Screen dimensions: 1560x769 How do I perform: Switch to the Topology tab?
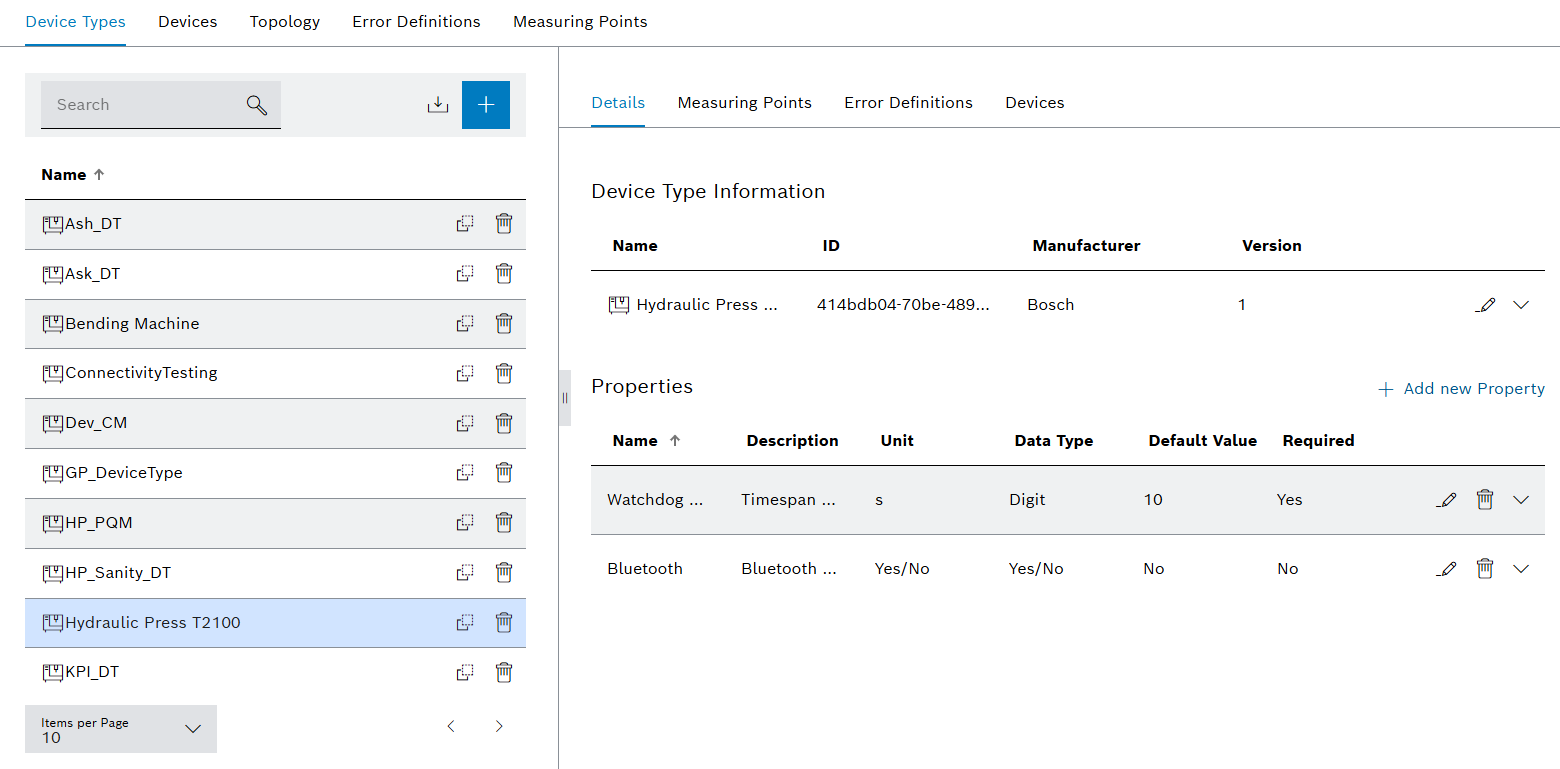(x=285, y=22)
